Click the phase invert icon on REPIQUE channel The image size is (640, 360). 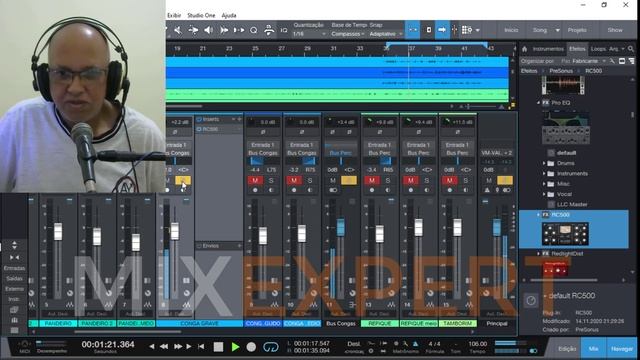tap(380, 132)
